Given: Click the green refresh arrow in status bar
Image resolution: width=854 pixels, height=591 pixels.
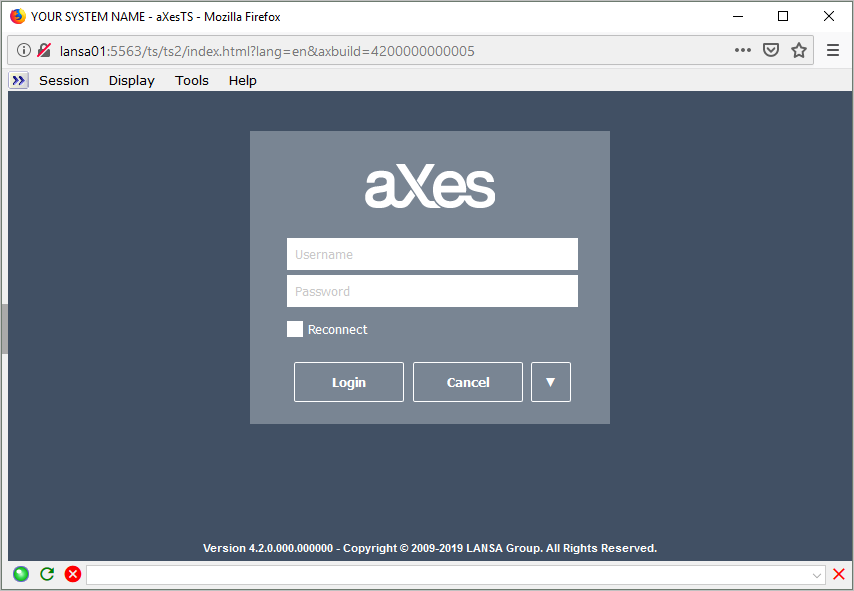Looking at the screenshot, I should click(x=47, y=574).
